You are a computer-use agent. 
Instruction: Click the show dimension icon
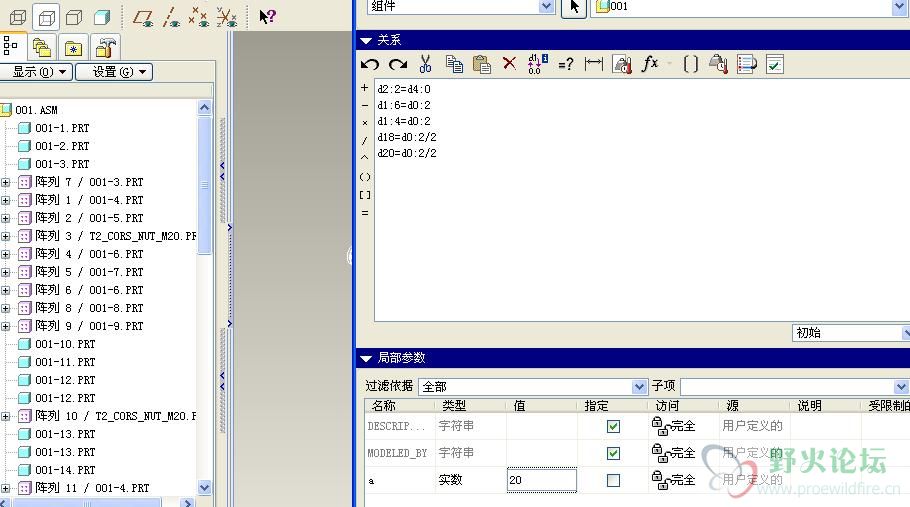(594, 63)
